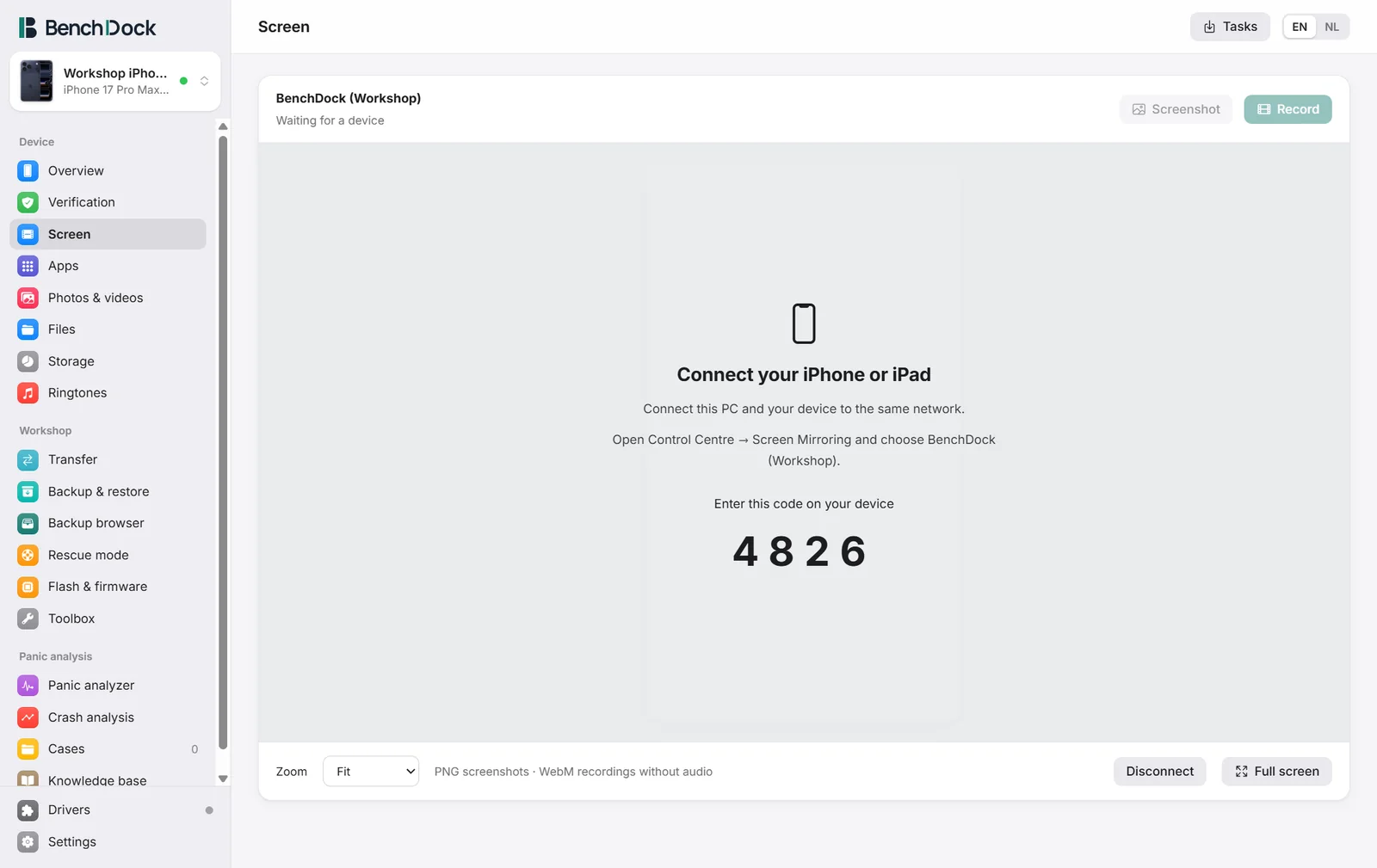Screen dimensions: 1377x868
Task: Open the Overview sidebar icon
Action: (x=28, y=171)
